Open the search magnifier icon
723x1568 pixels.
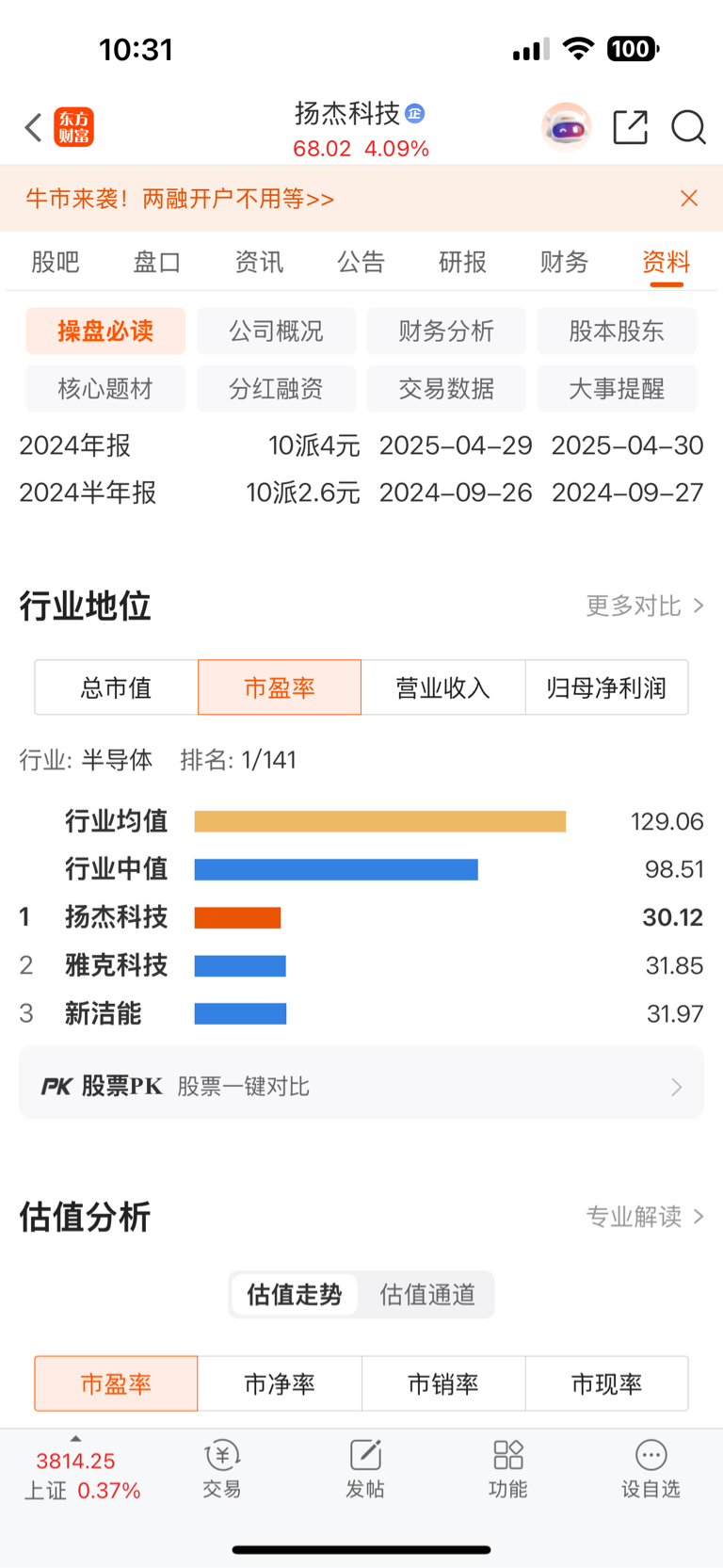click(688, 126)
